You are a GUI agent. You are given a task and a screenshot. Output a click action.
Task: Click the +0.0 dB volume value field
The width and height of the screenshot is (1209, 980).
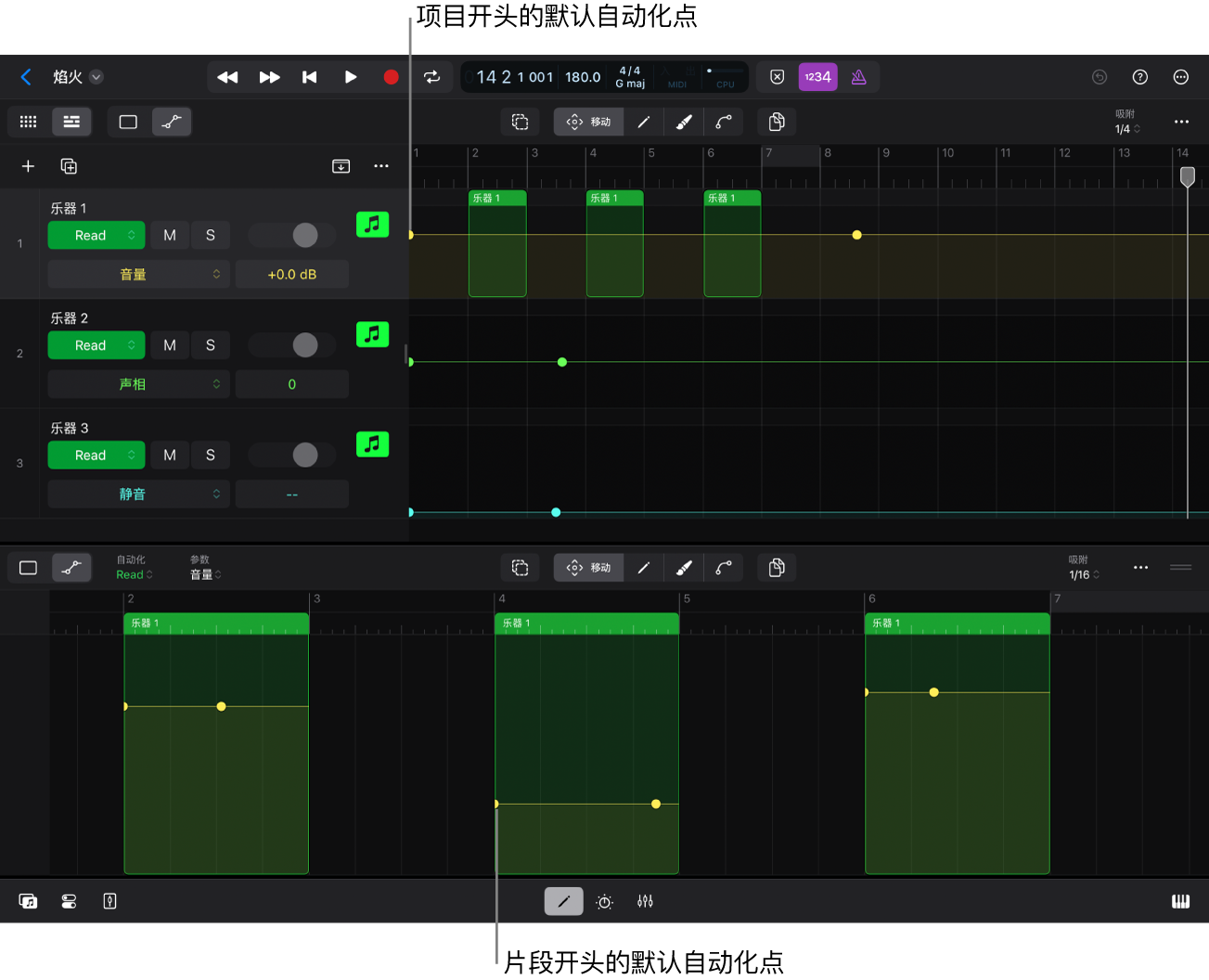[292, 275]
